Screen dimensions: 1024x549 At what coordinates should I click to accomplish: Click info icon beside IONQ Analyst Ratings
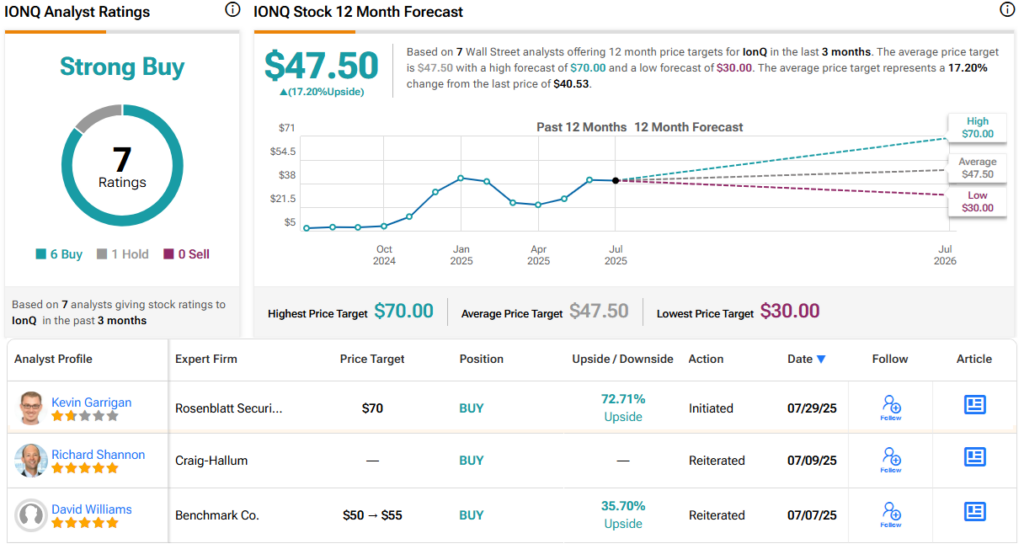pyautogui.click(x=233, y=10)
